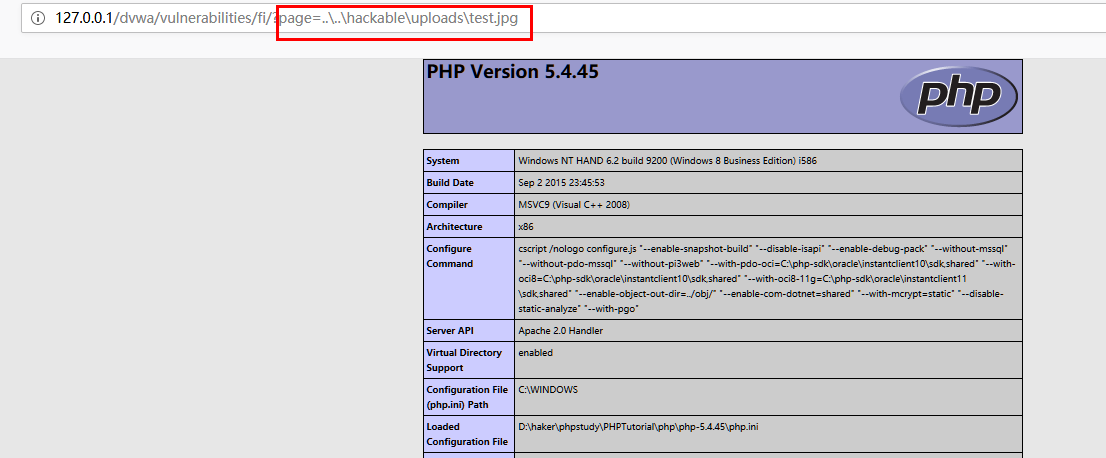
Task: Select the System row label
Action: (443, 161)
